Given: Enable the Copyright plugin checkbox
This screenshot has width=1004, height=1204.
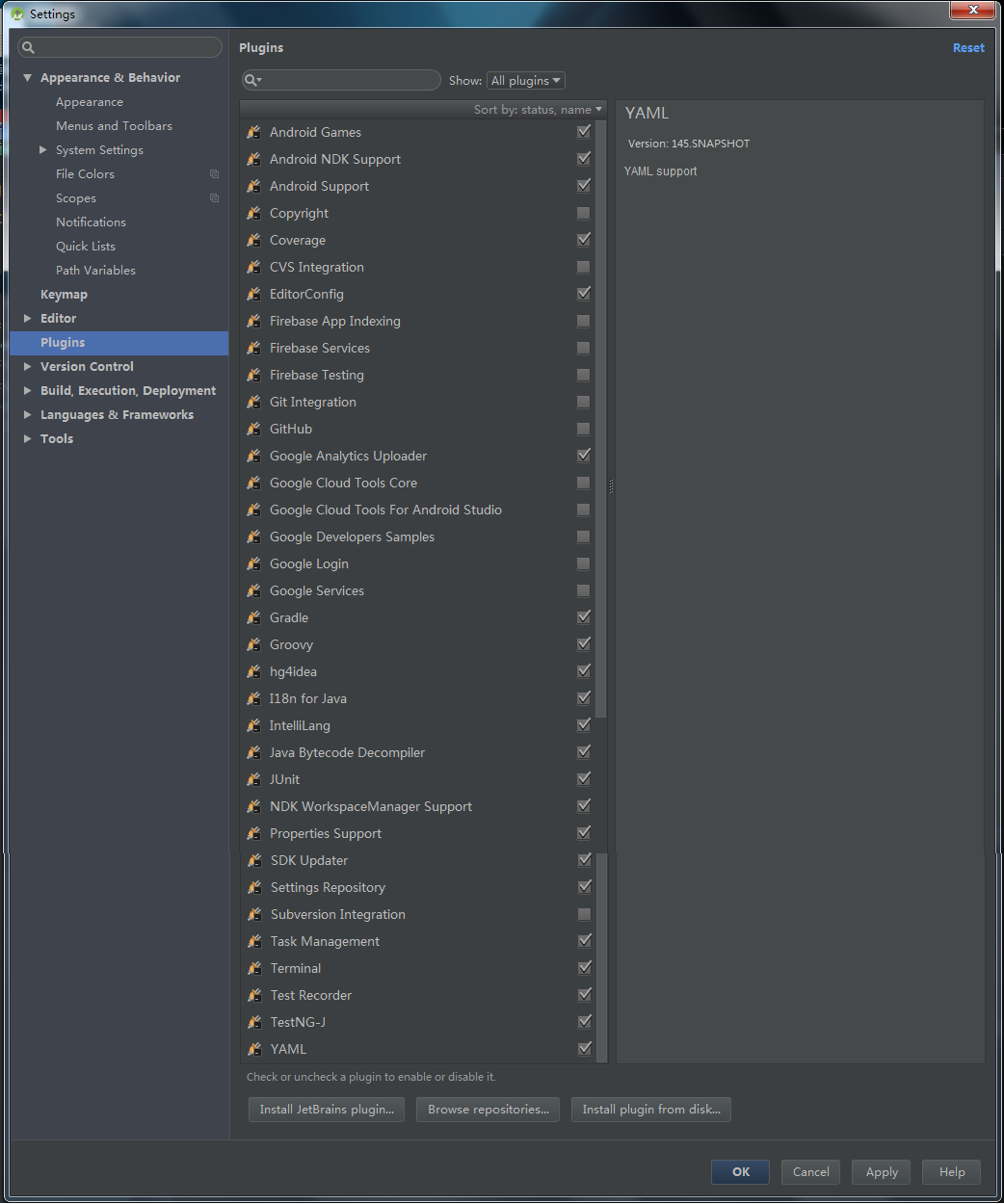Looking at the screenshot, I should click(x=584, y=213).
